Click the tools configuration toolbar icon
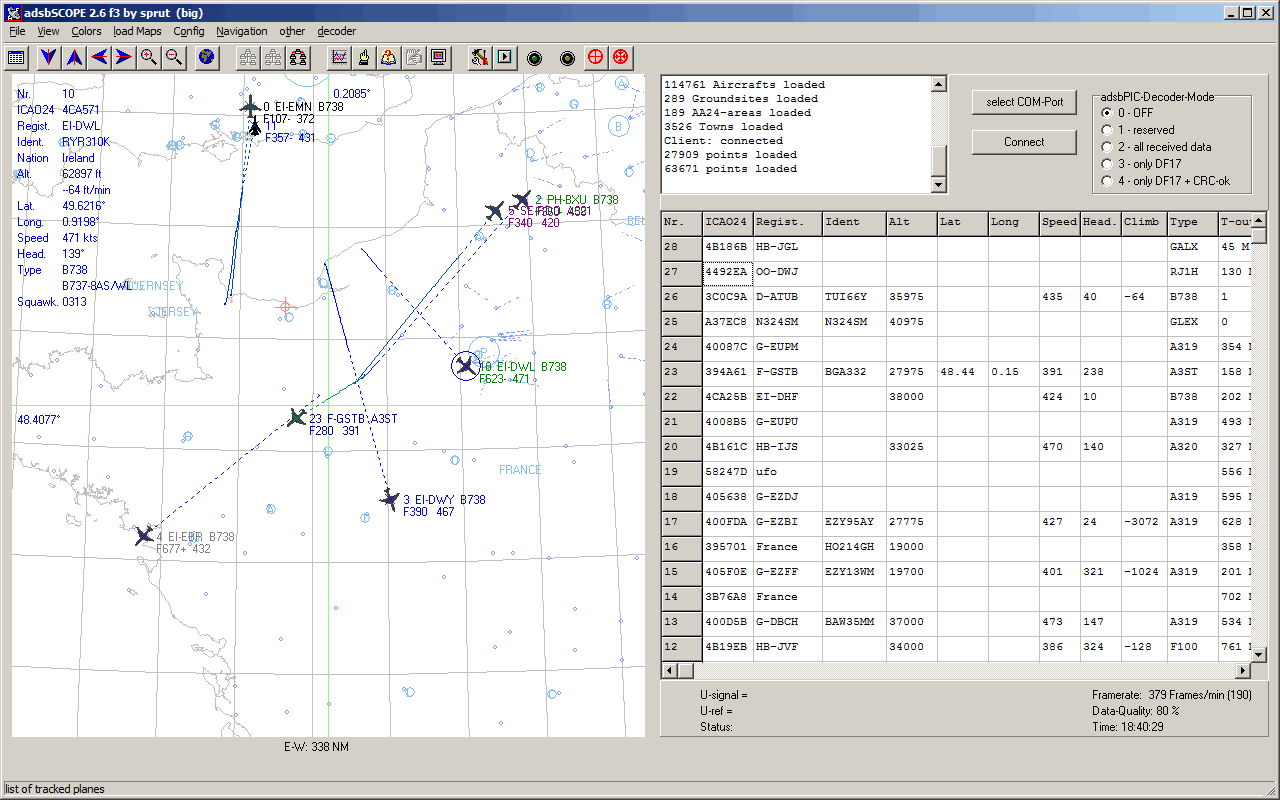Viewport: 1280px width, 800px height. (479, 57)
